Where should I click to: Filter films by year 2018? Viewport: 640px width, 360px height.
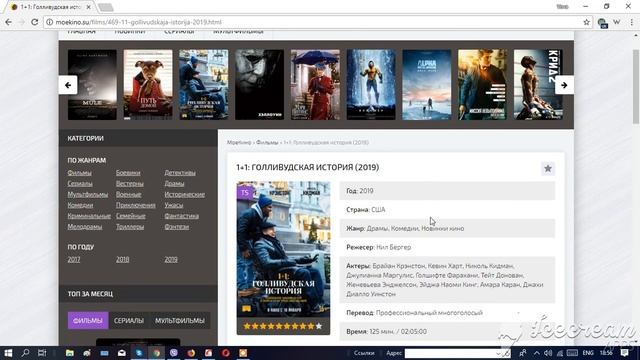pyautogui.click(x=122, y=259)
